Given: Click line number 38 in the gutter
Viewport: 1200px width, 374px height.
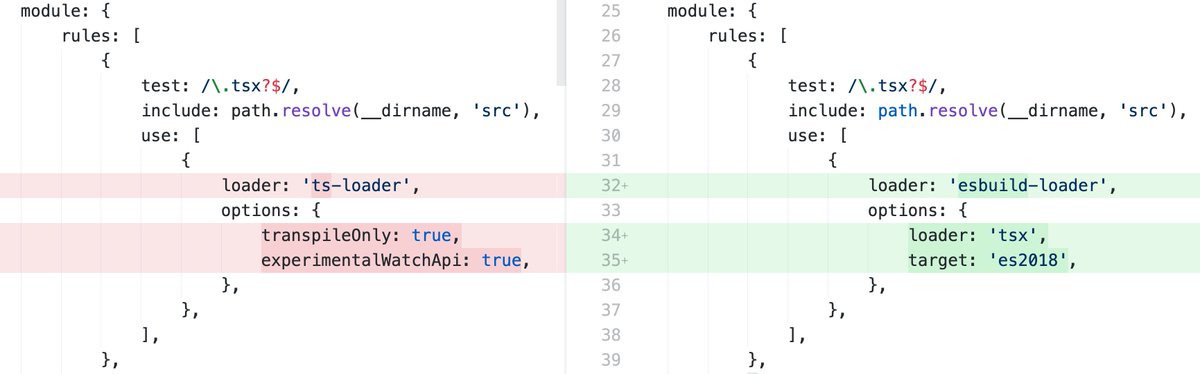Looking at the screenshot, I should pyautogui.click(x=612, y=336).
